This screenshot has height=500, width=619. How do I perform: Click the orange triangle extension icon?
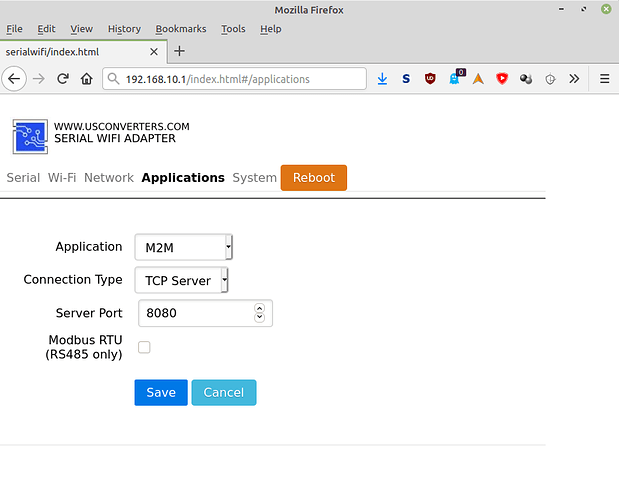tap(478, 79)
